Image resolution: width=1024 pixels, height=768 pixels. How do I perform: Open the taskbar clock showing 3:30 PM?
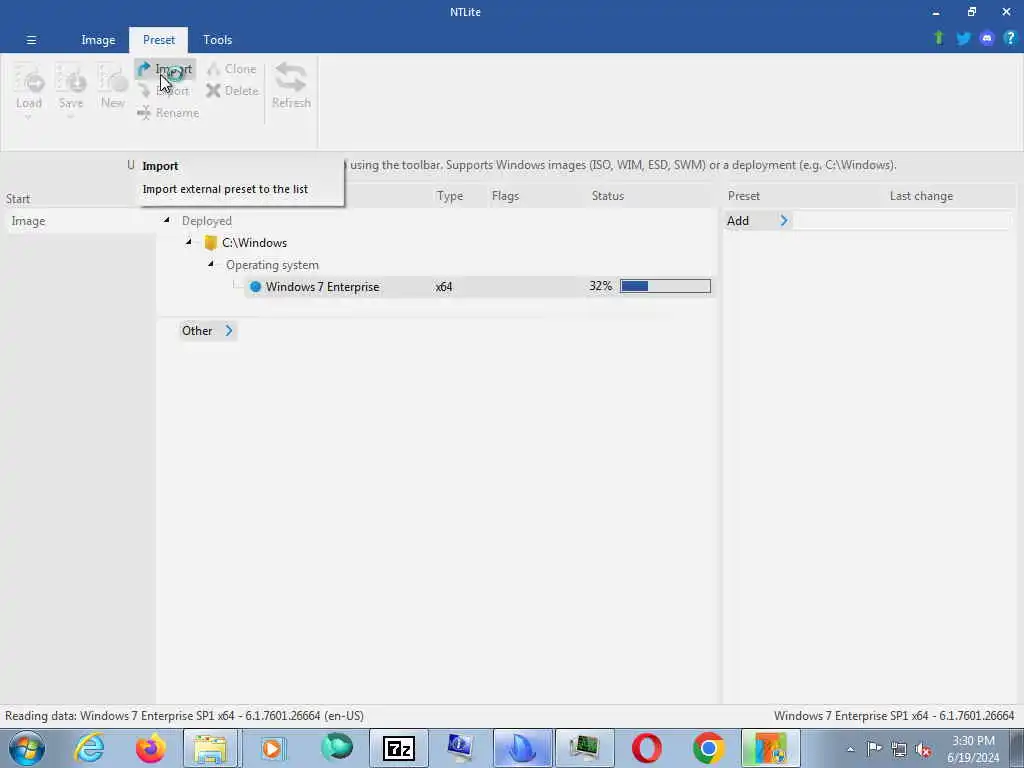coord(973,748)
